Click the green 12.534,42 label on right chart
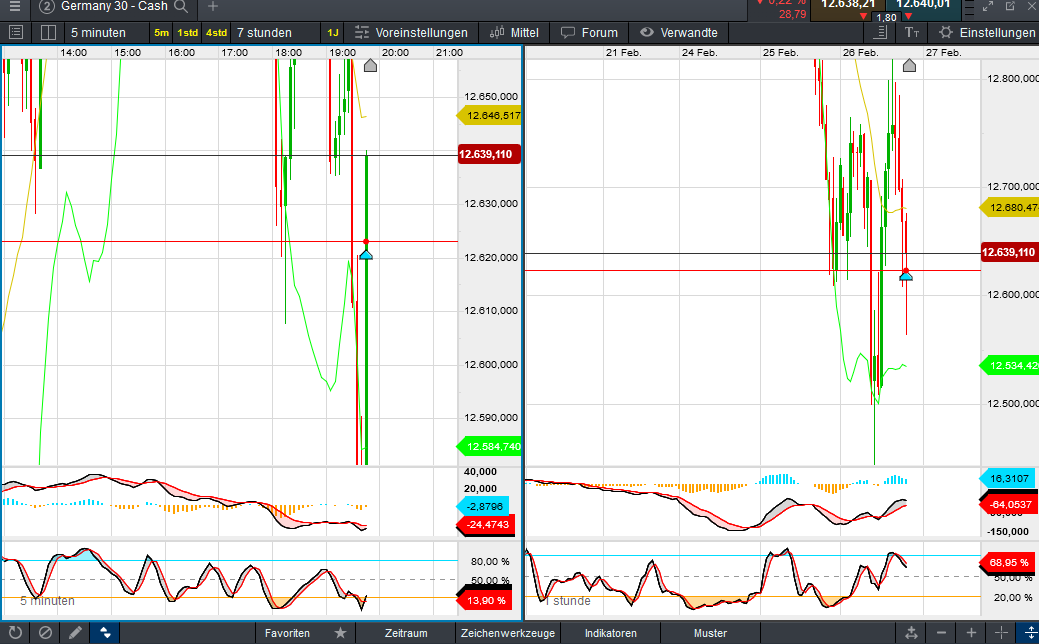 (1009, 366)
